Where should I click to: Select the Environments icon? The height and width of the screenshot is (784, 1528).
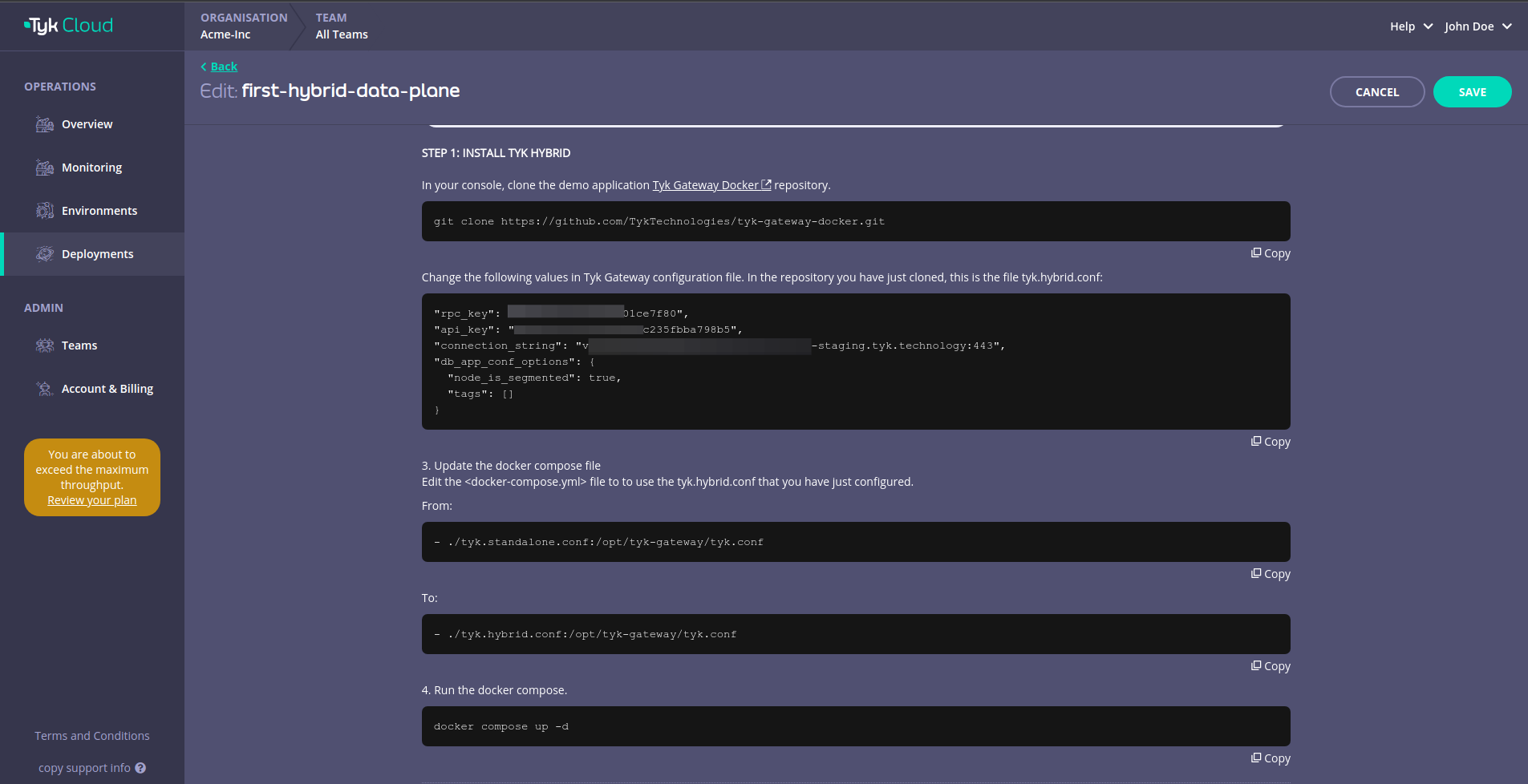[44, 210]
